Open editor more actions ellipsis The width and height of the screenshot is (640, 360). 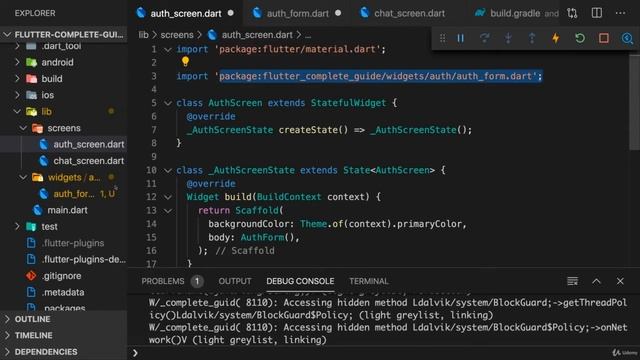(x=620, y=13)
